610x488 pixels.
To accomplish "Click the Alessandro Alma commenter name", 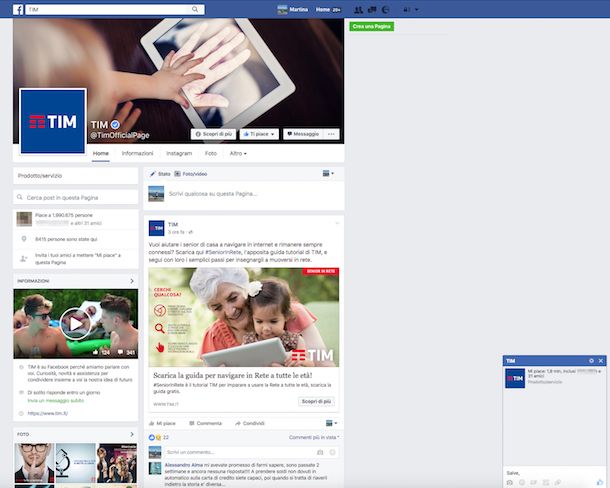I will [x=184, y=465].
